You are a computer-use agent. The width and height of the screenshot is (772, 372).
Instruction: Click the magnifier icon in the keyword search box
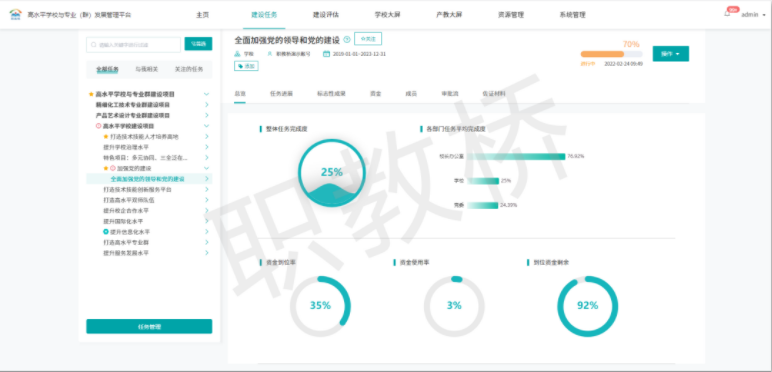pos(94,44)
